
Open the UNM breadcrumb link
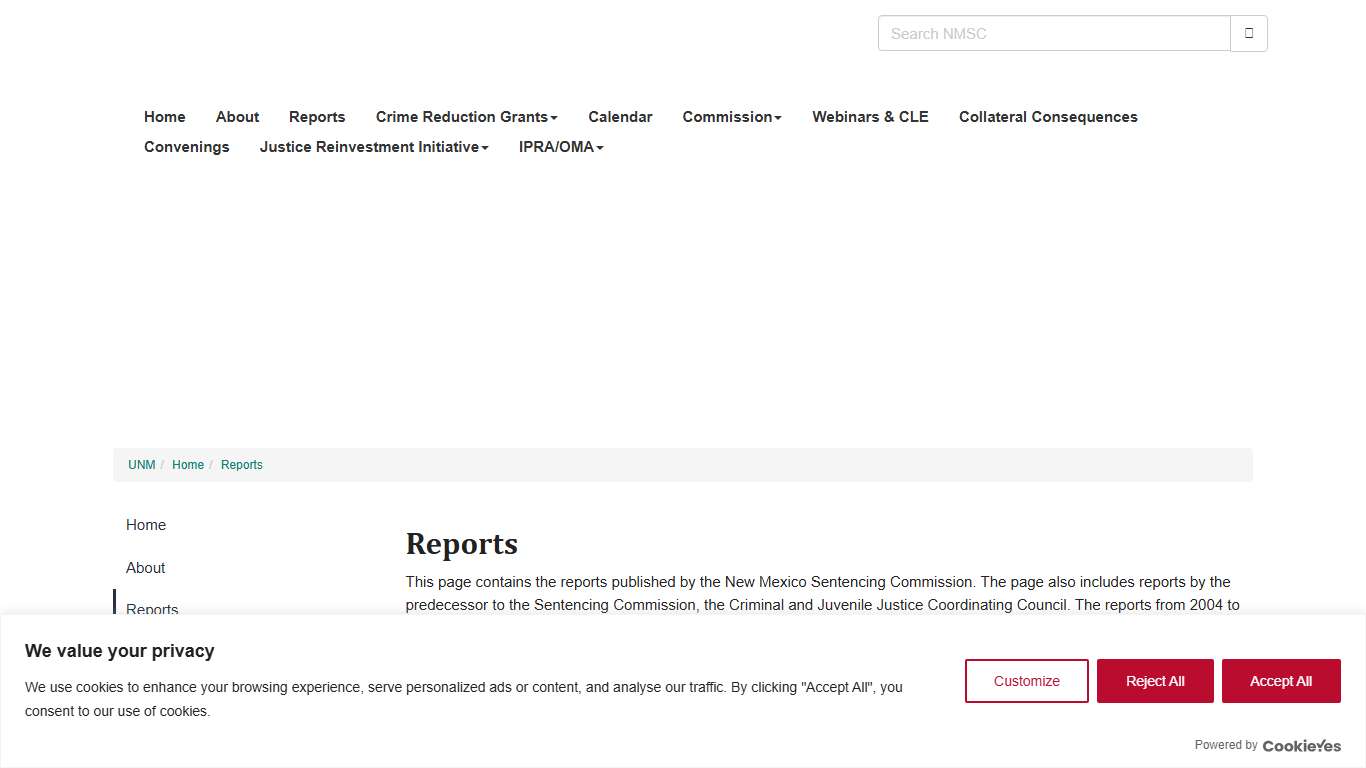pyautogui.click(x=141, y=464)
